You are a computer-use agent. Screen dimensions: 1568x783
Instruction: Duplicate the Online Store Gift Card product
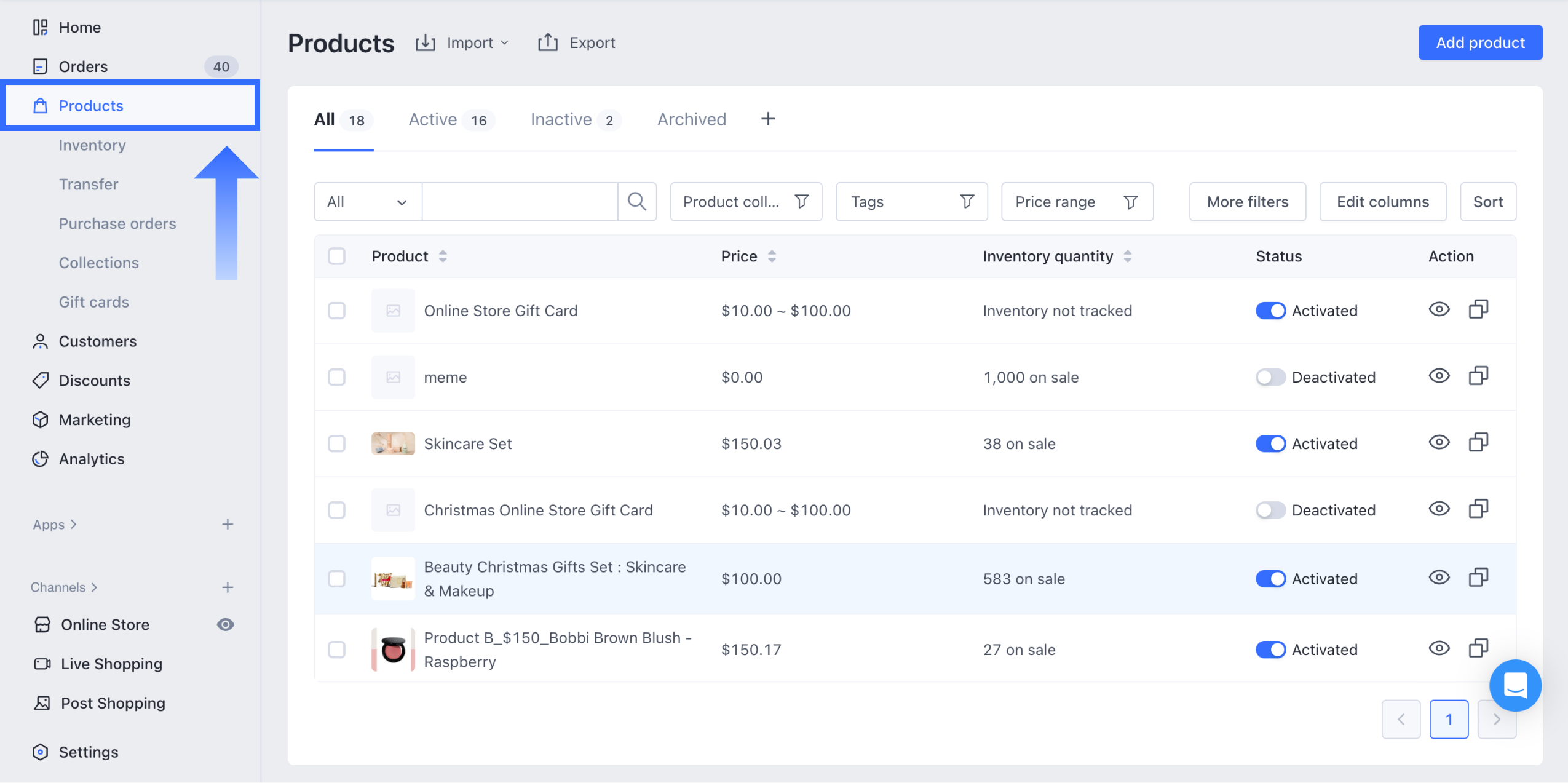click(1478, 310)
